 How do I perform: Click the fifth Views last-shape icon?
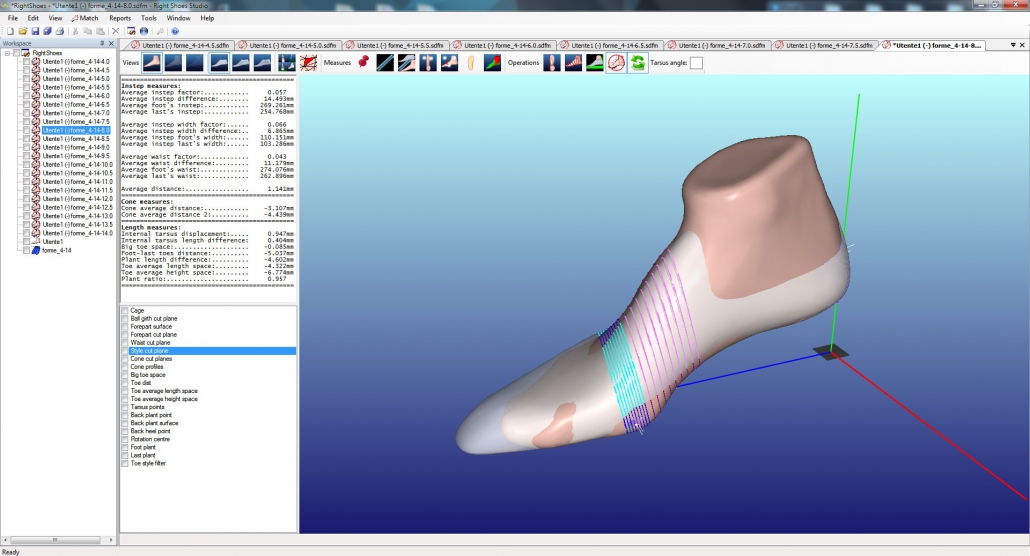click(240, 62)
